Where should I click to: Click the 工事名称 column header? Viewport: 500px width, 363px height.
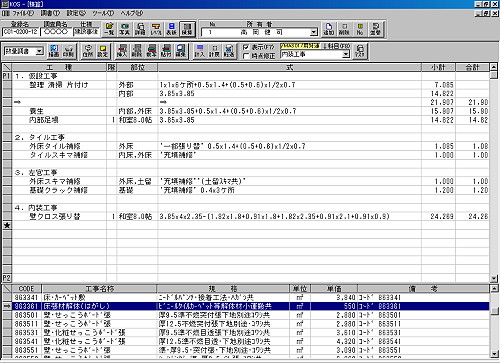coord(99,289)
